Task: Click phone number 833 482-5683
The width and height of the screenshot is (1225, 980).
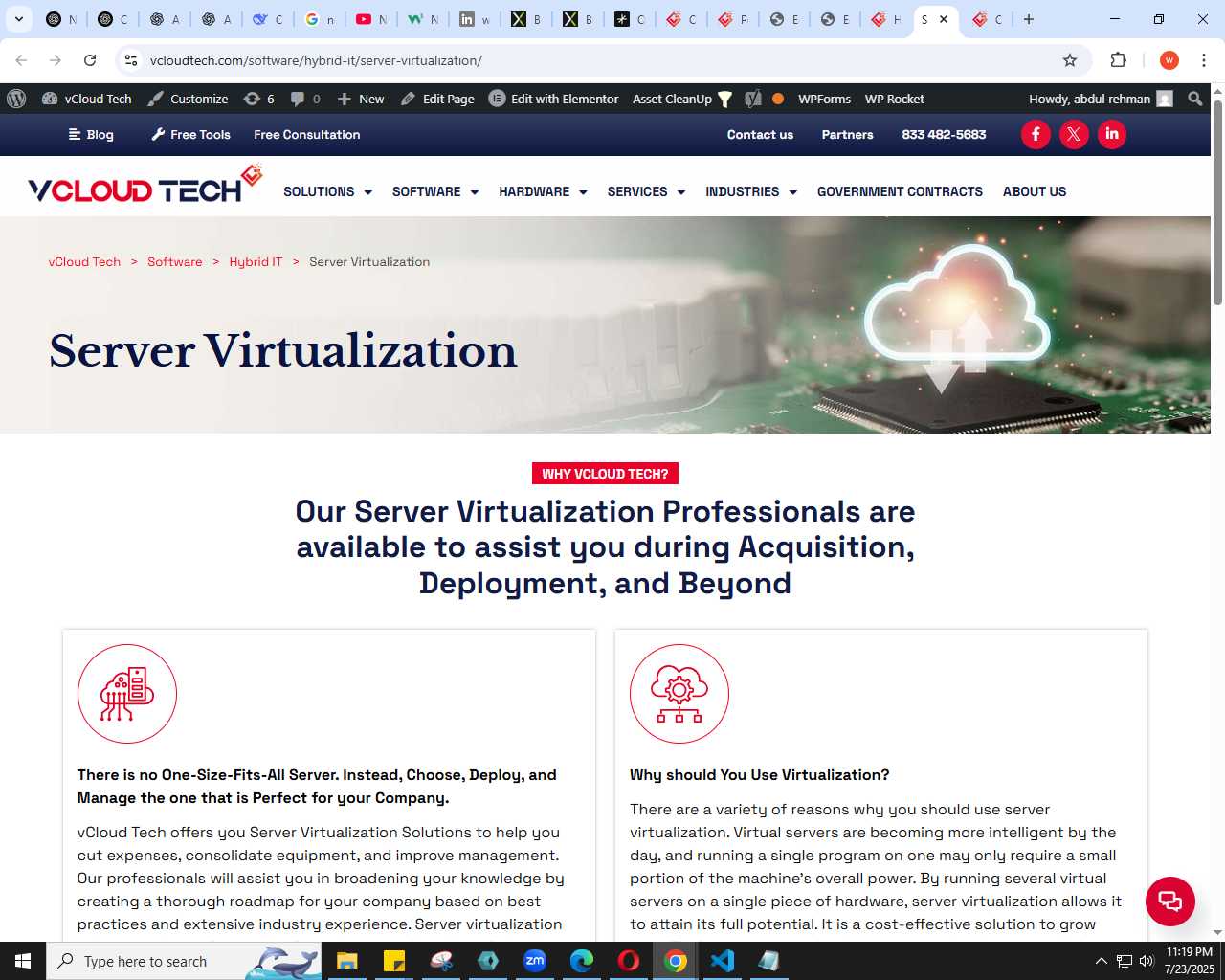Action: coord(944,135)
